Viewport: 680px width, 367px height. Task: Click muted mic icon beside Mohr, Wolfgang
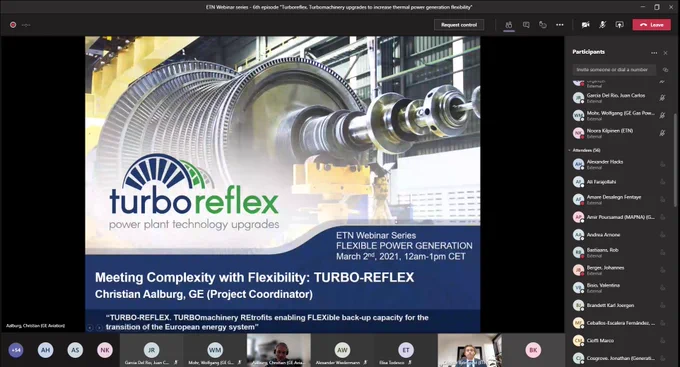(662, 115)
